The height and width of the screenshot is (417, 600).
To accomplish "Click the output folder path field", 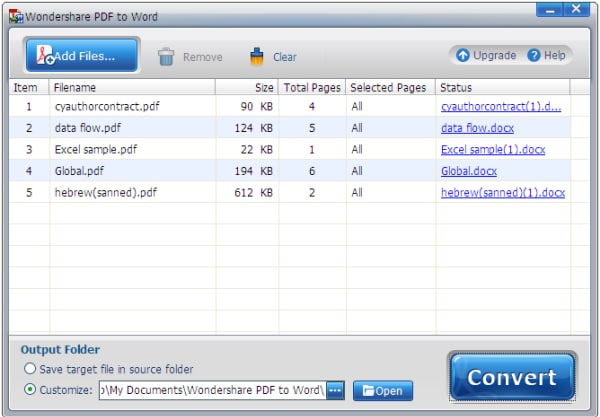I will coord(212,390).
